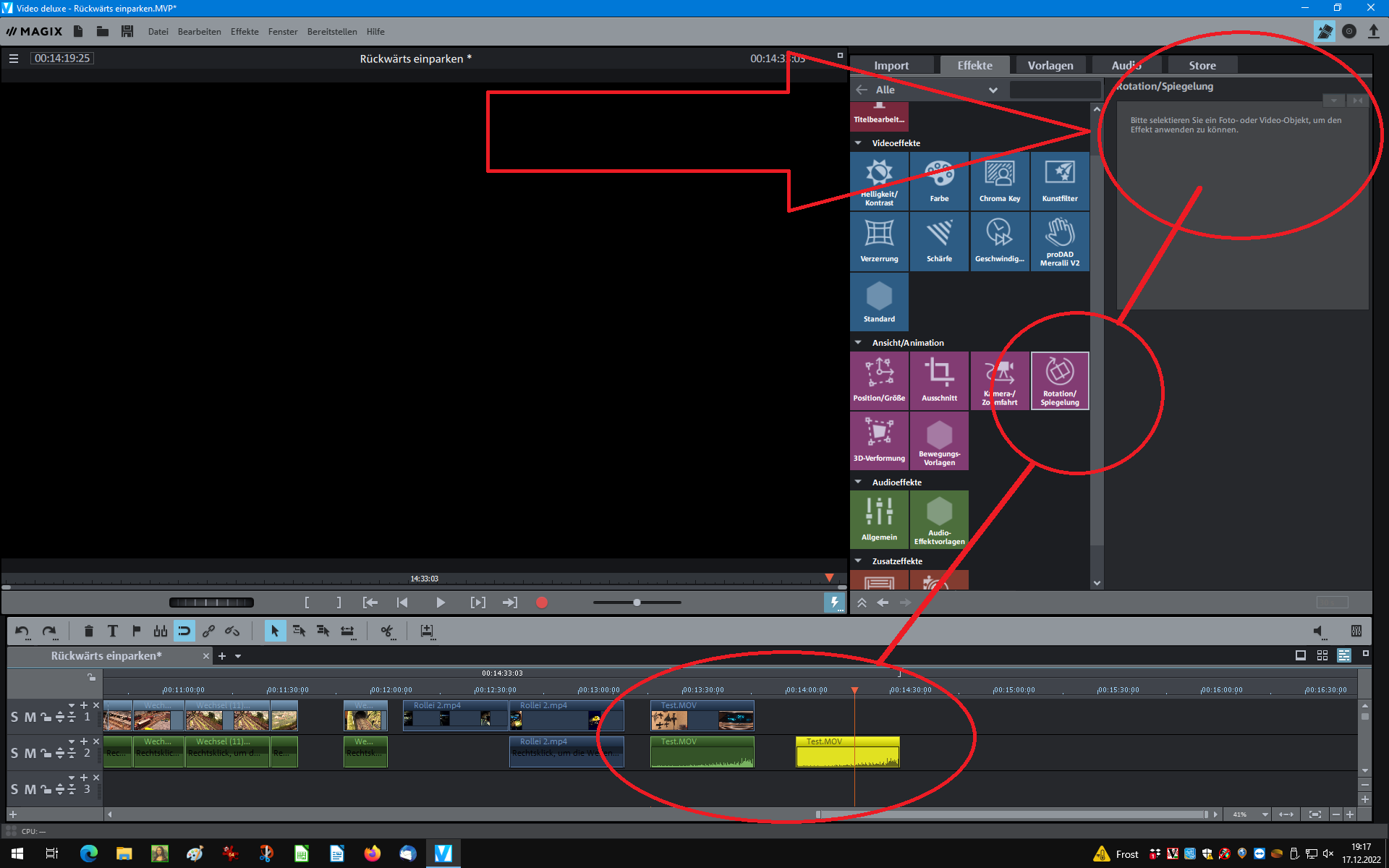Click the redo arrow in timeline toolbar
1389x868 pixels.
coord(49,631)
